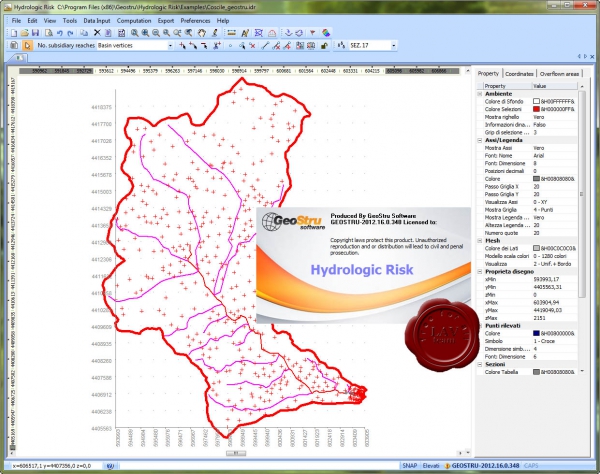Save project with floppy disk icon
Screen dimensions: 600x474
pos(35,33)
